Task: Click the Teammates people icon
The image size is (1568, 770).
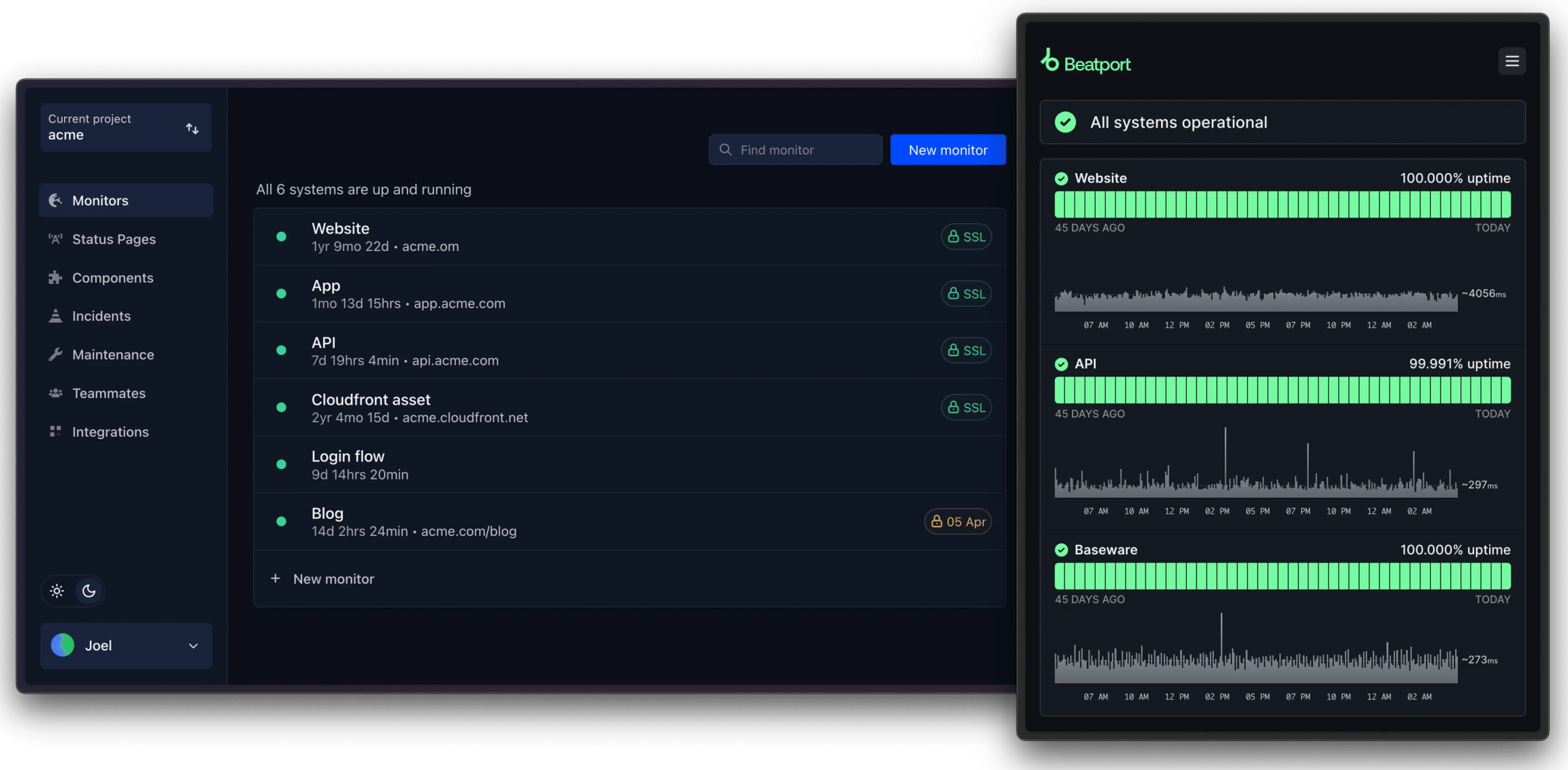Action: 55,393
